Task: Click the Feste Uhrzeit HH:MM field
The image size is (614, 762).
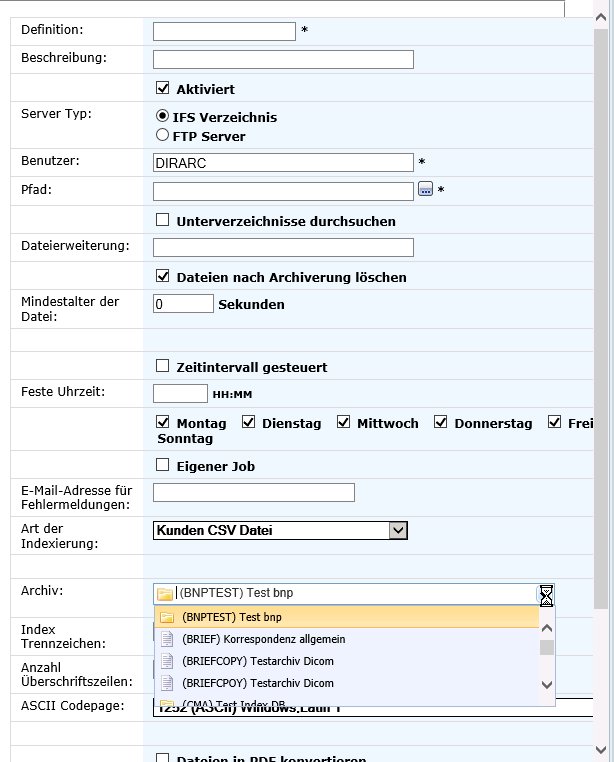Action: click(x=180, y=394)
